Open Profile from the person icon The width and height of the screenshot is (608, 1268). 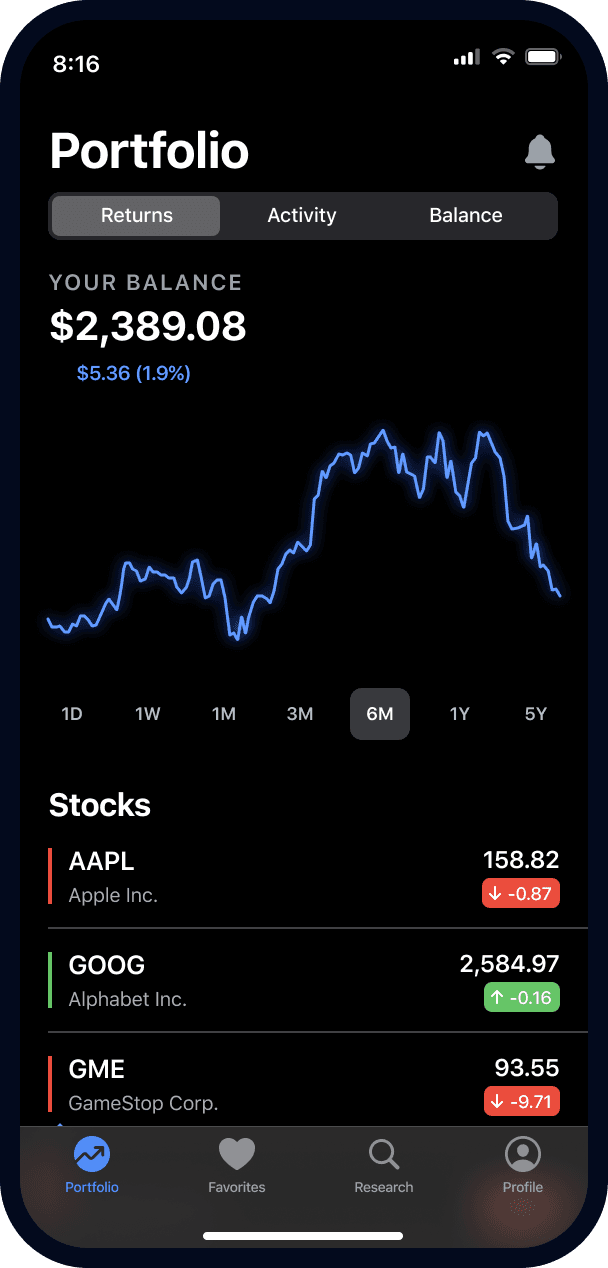(x=523, y=1155)
